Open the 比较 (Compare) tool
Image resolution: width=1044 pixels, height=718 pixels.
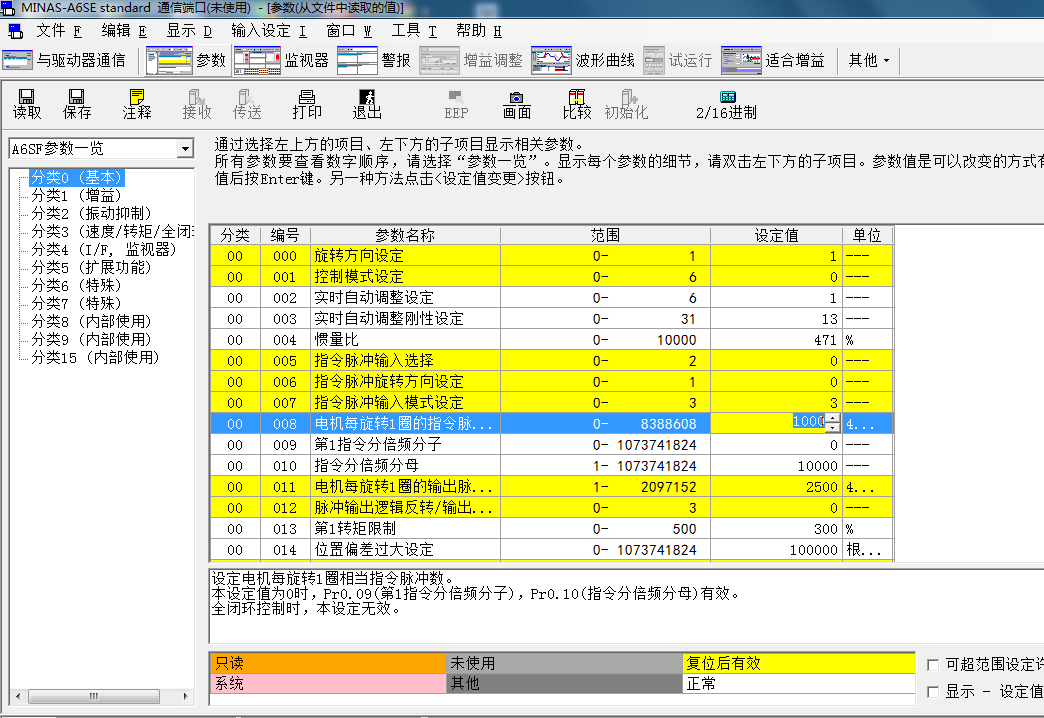(576, 103)
